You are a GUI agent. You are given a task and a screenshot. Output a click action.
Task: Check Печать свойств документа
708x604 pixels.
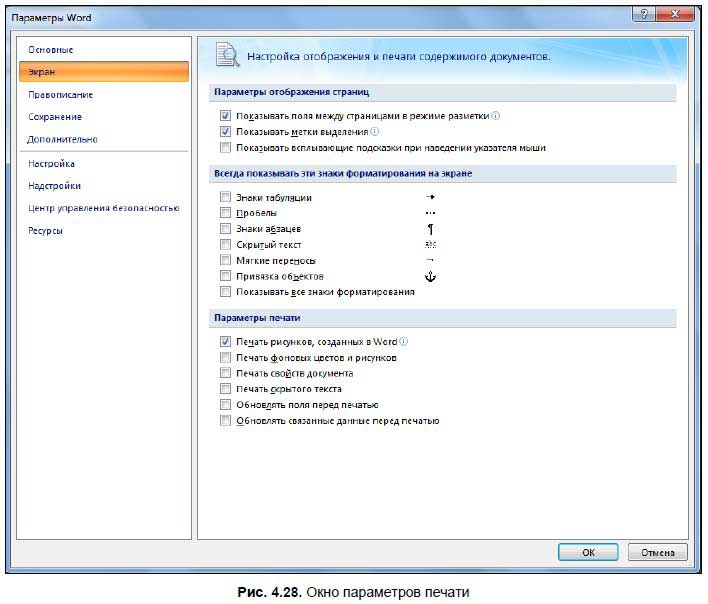[x=225, y=373]
